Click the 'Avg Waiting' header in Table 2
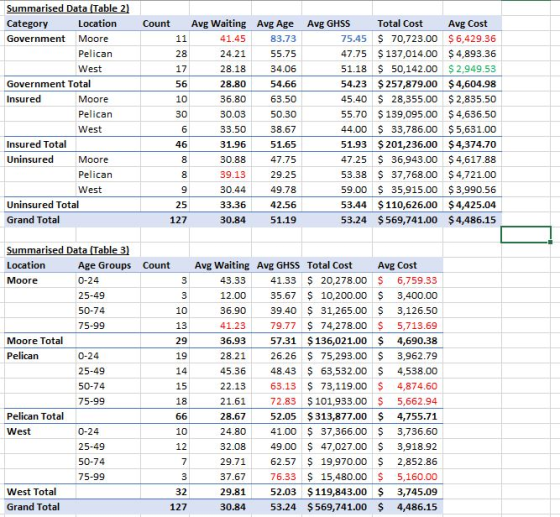The height and width of the screenshot is (517, 560). [219, 24]
